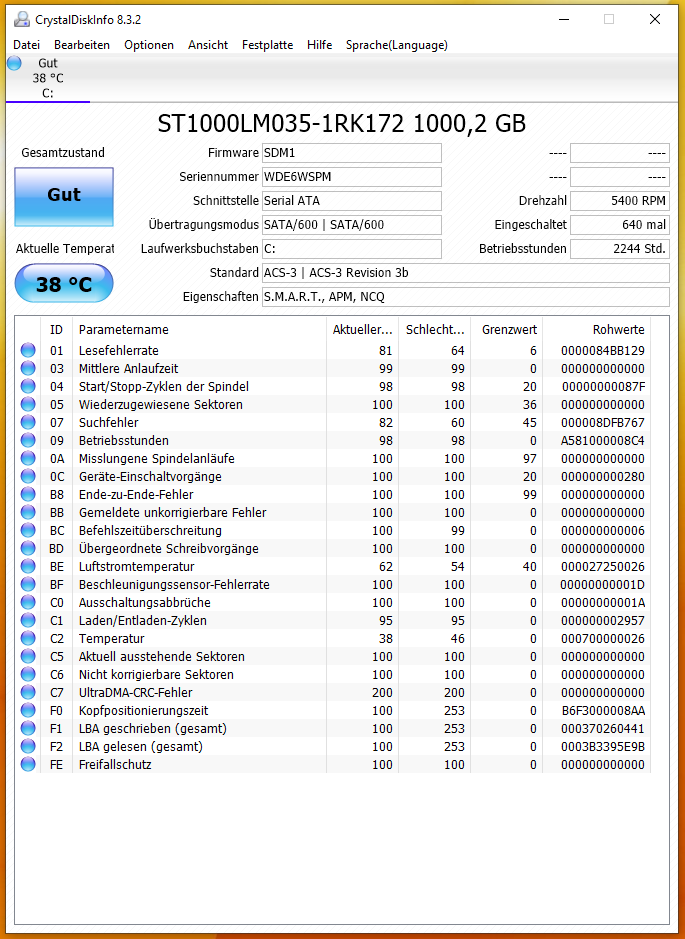Image resolution: width=685 pixels, height=939 pixels.
Task: Click the Übertragungsmodus field SATA/600
Action: (352, 225)
